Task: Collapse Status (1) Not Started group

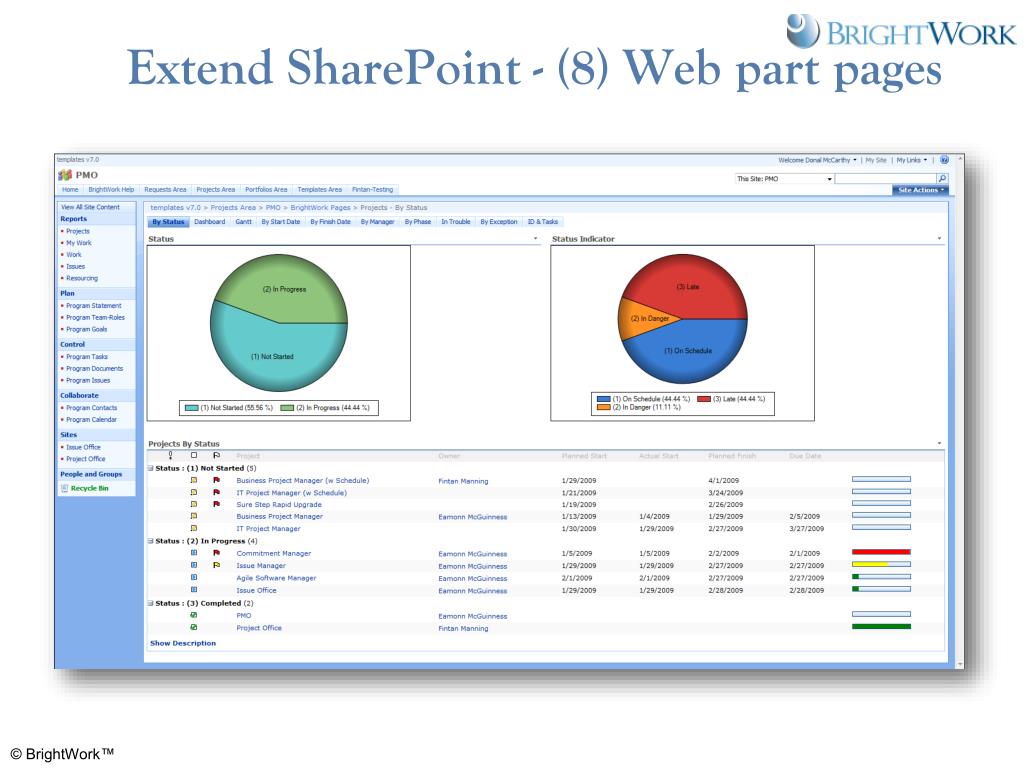Action: (151, 468)
